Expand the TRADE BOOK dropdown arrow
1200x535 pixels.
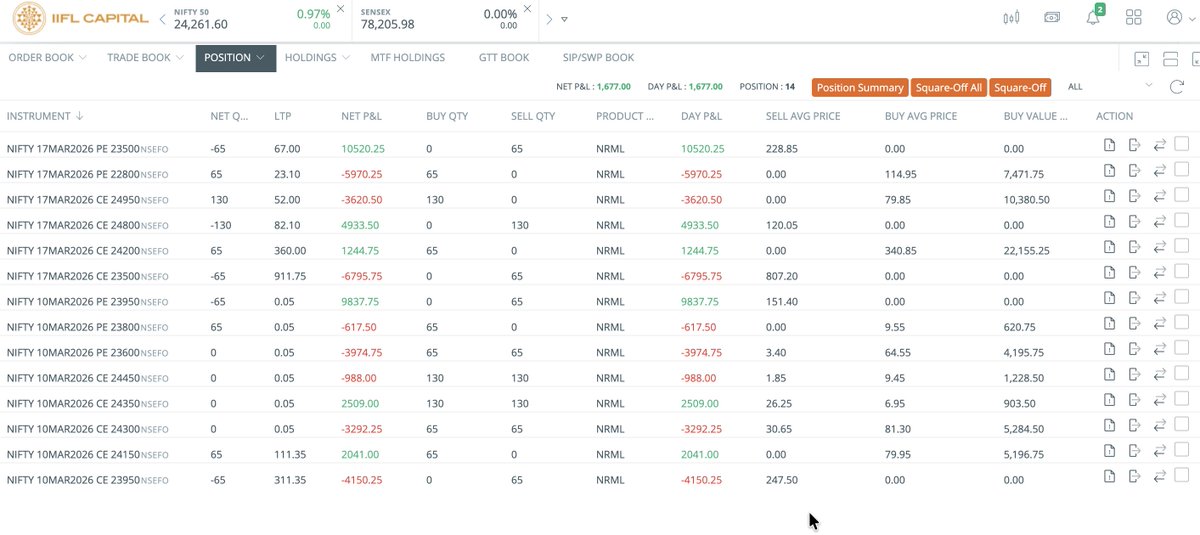click(180, 58)
